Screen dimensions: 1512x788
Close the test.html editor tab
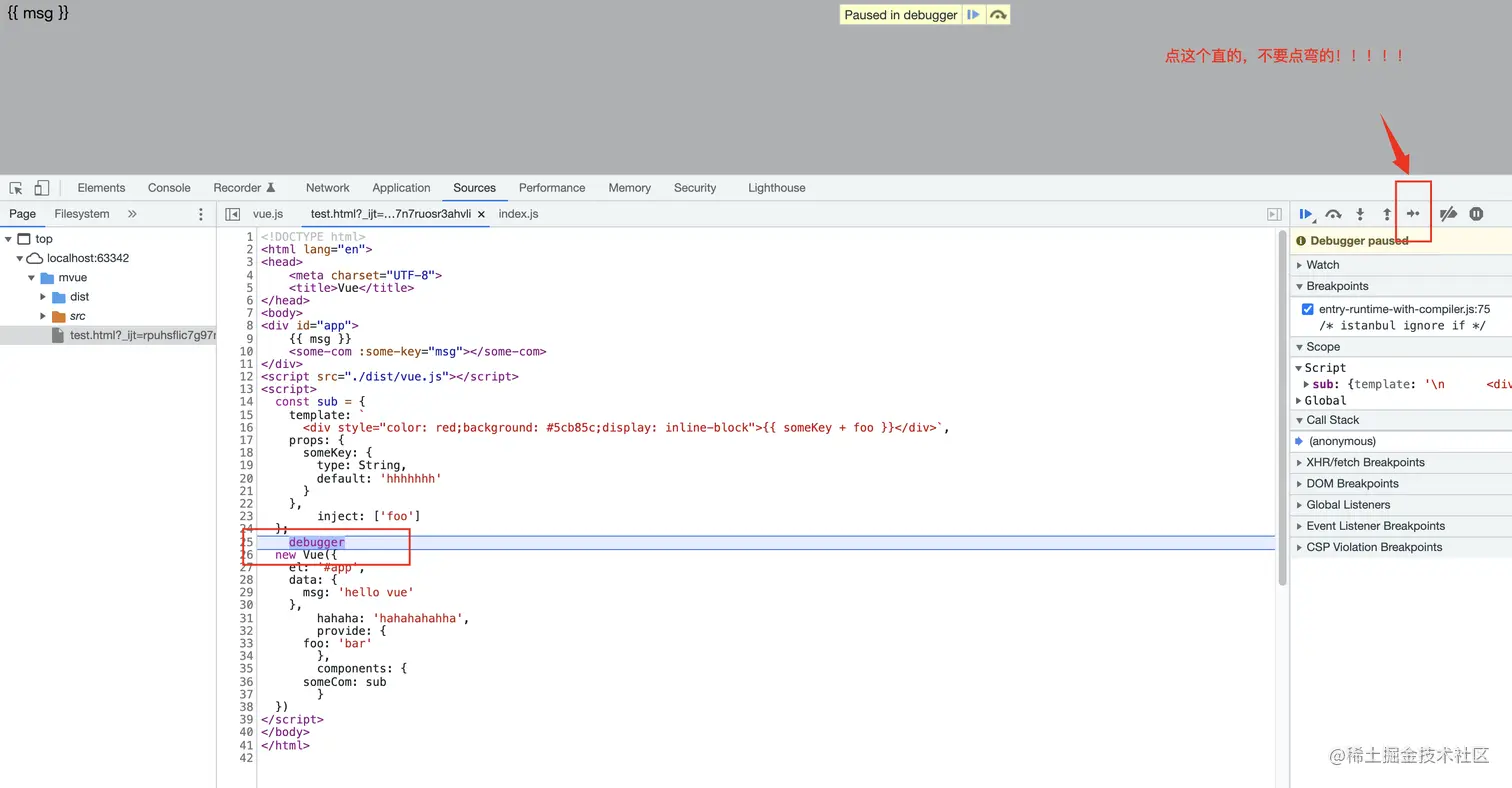point(481,214)
